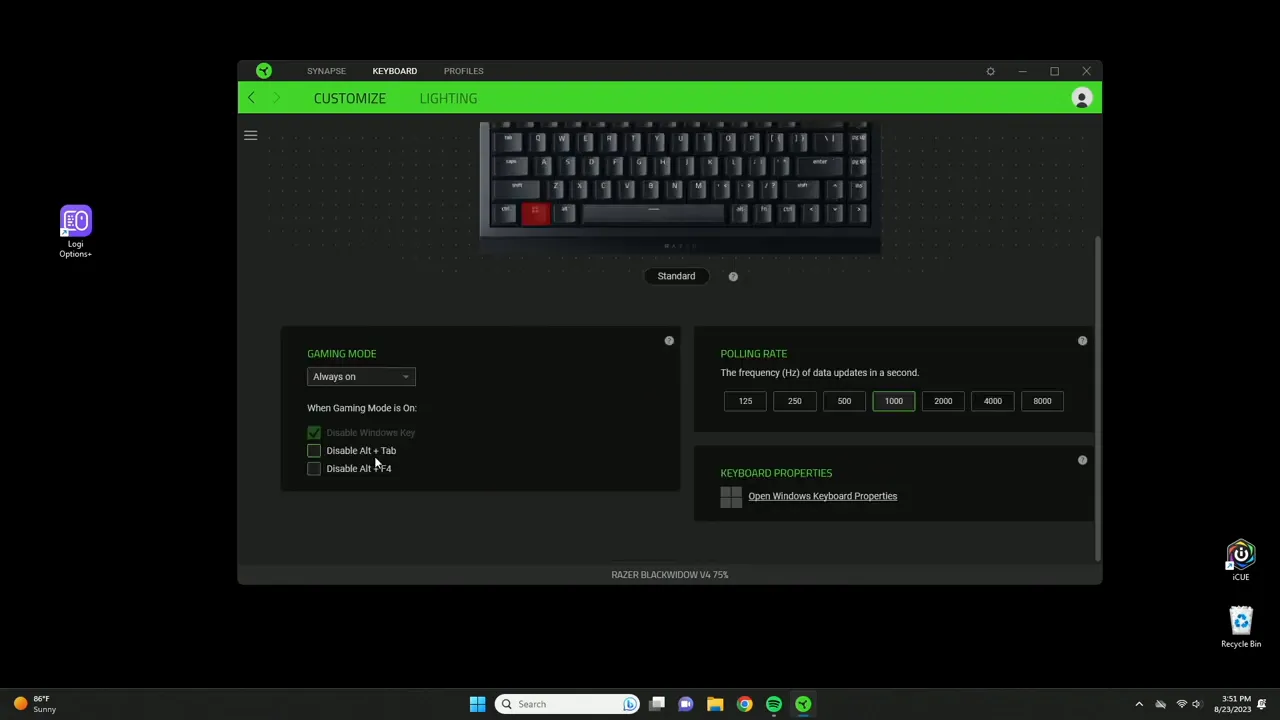Show help for Keyboard Properties panel
Screen dimensions: 1280x720
[1082, 460]
